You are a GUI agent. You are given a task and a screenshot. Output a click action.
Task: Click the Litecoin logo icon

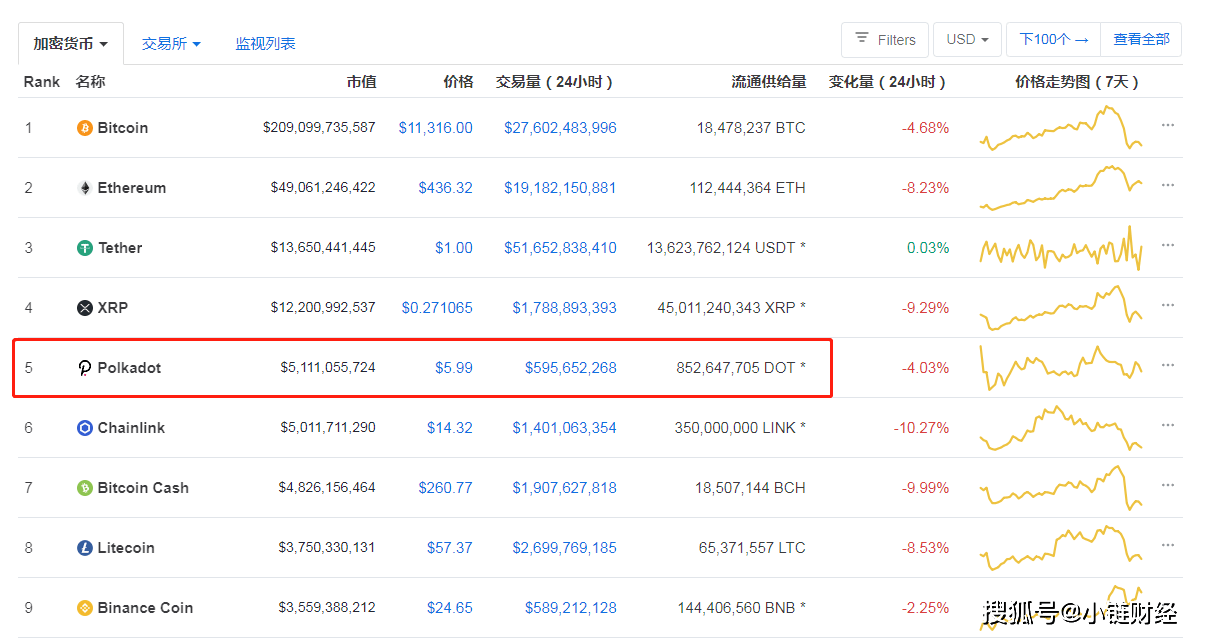[x=85, y=548]
